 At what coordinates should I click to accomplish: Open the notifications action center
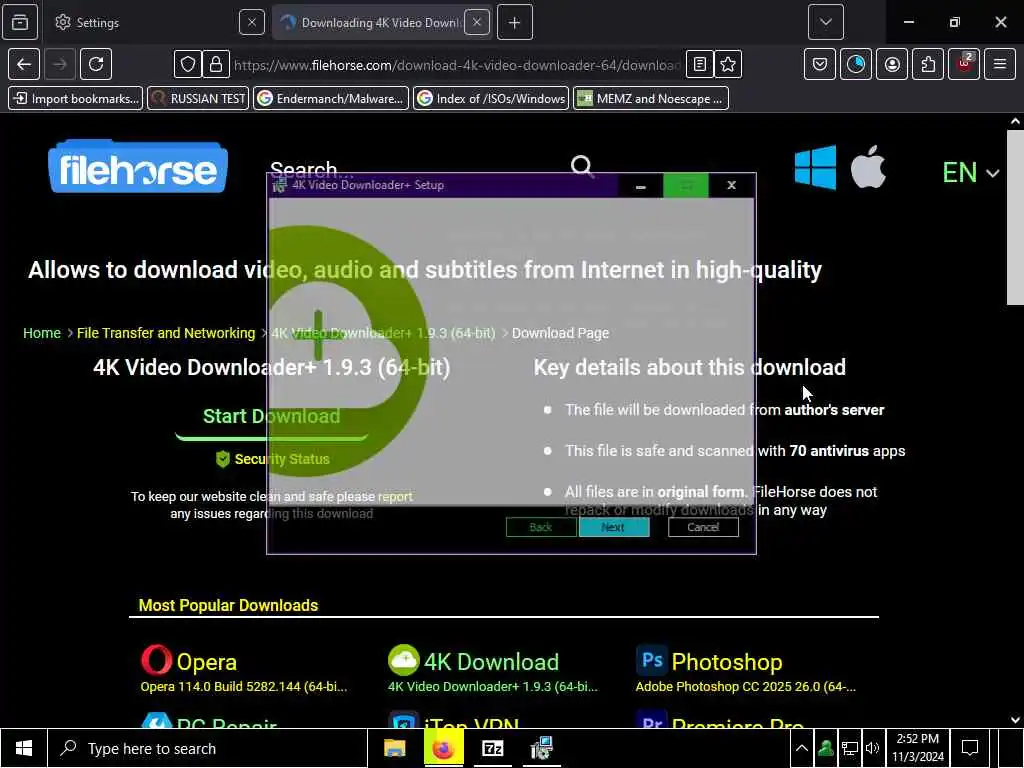[970, 748]
